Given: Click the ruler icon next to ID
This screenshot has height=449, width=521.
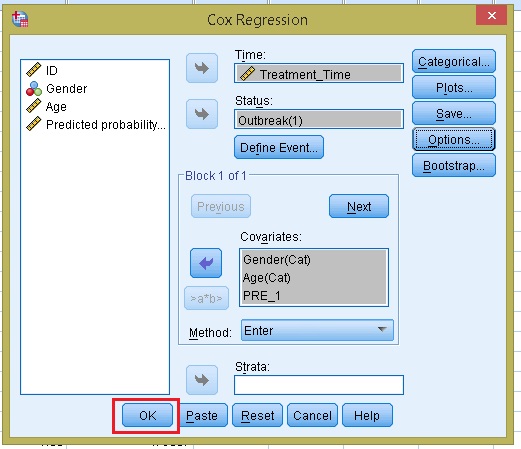Looking at the screenshot, I should (x=34, y=70).
